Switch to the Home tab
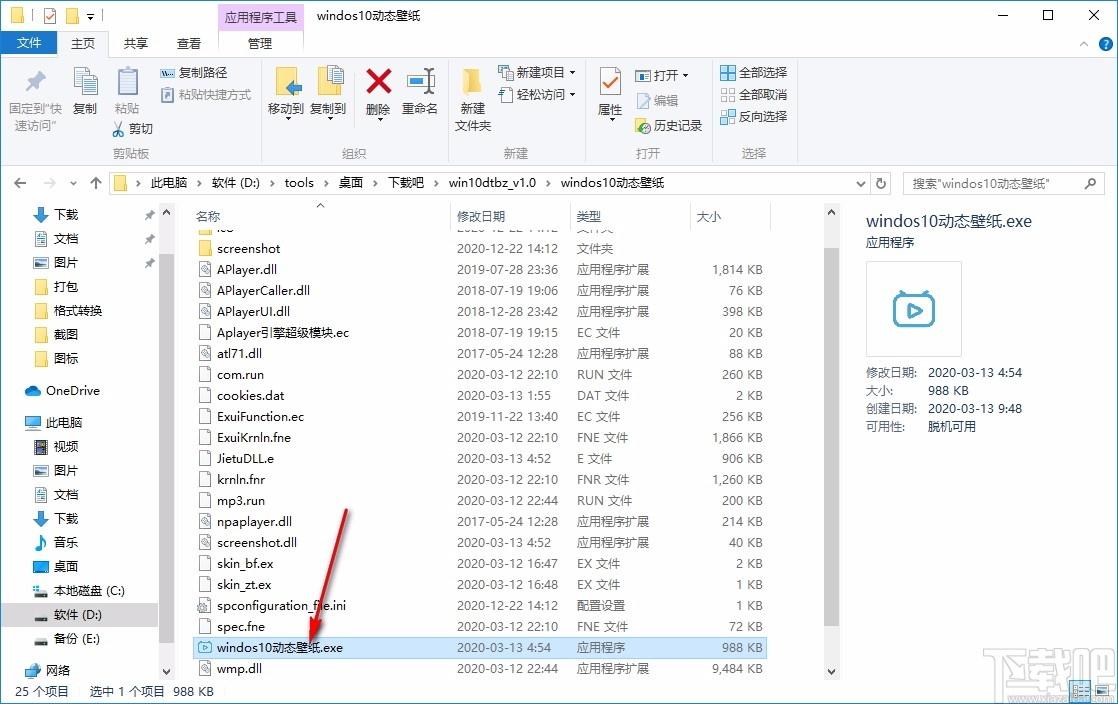Screen dimensions: 1118x704 pos(83,44)
